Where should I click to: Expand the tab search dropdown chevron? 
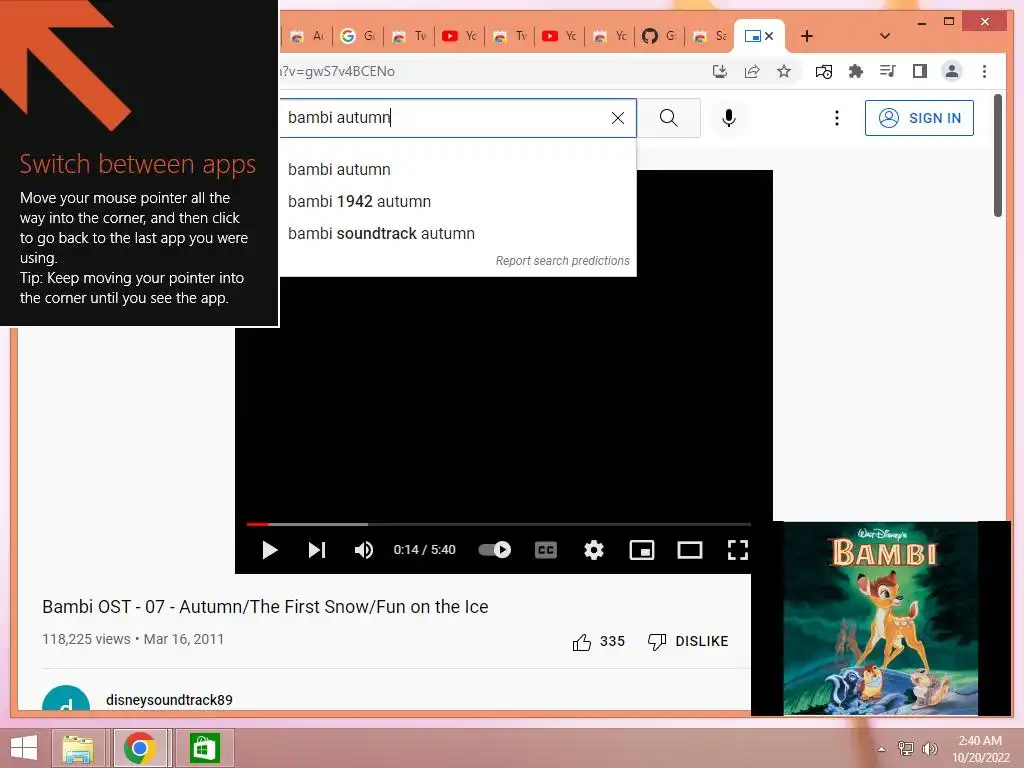tap(885, 36)
